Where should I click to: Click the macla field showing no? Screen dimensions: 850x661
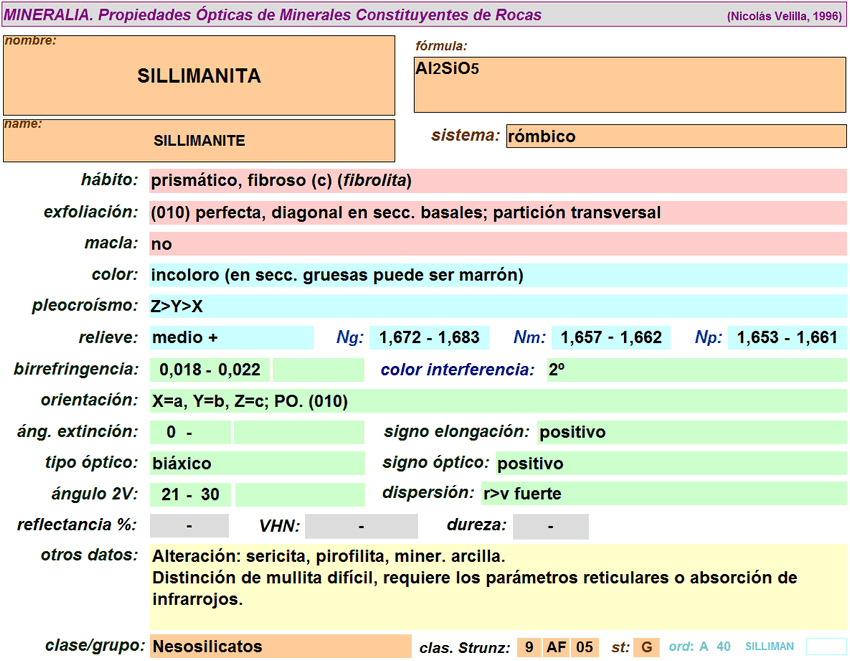[498, 244]
